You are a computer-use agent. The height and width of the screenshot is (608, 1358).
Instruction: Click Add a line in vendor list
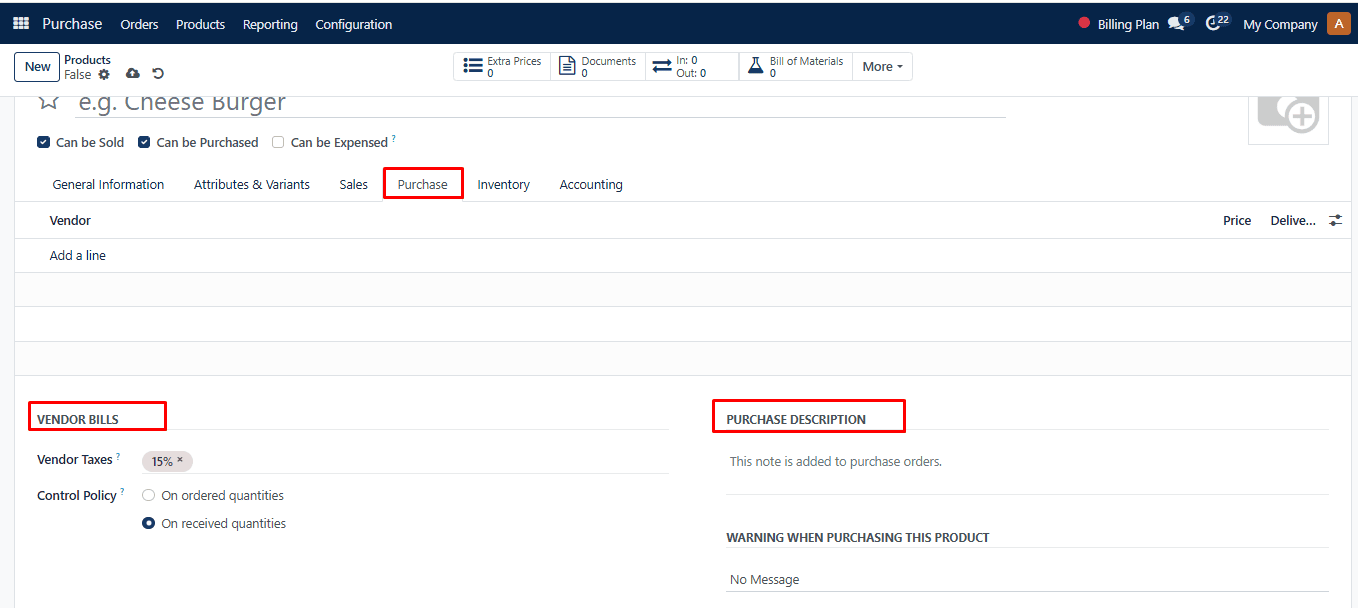click(x=78, y=255)
